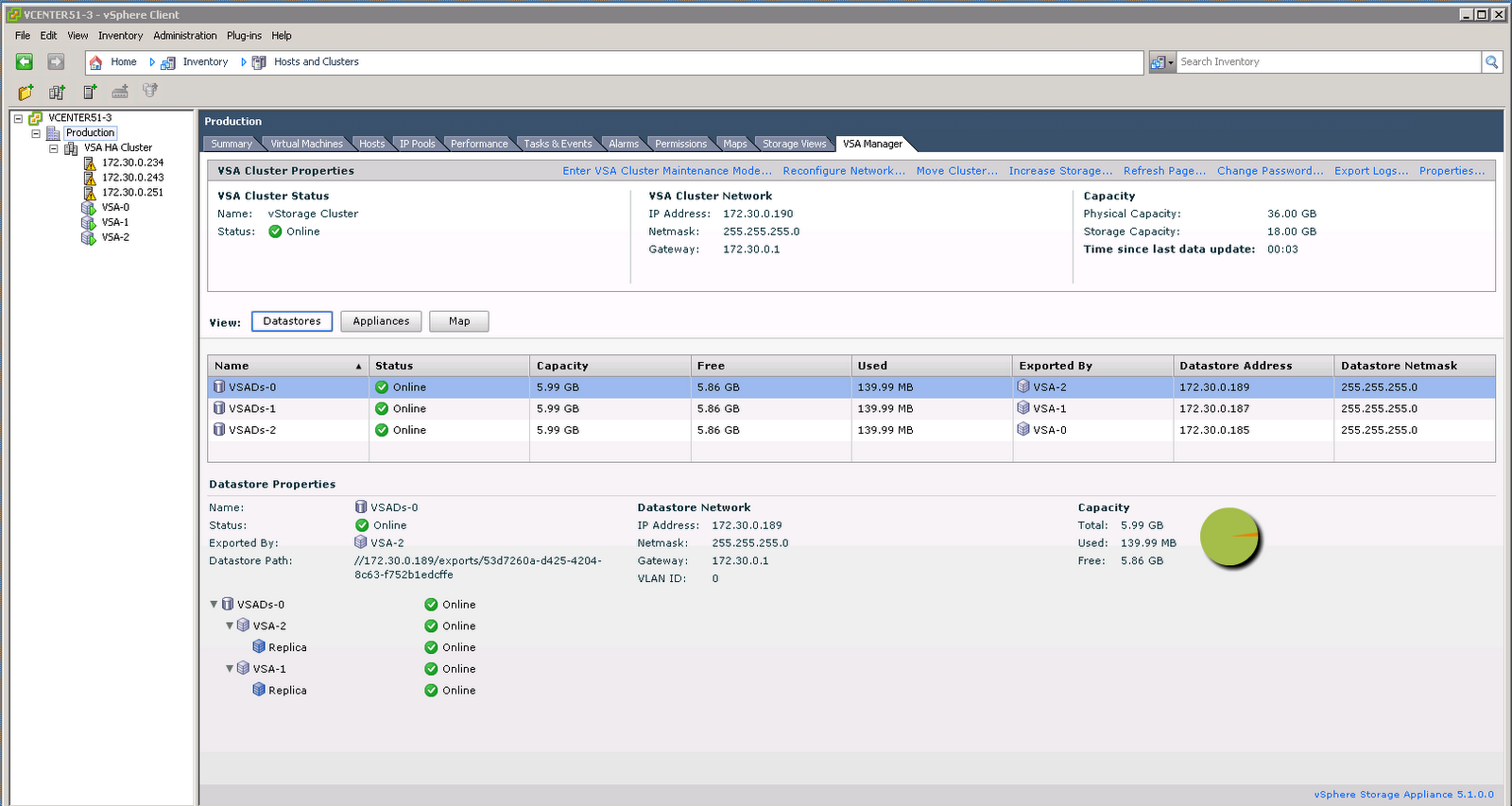
Task: Select VSA-2 virtual machine in tree
Action: click(x=115, y=237)
